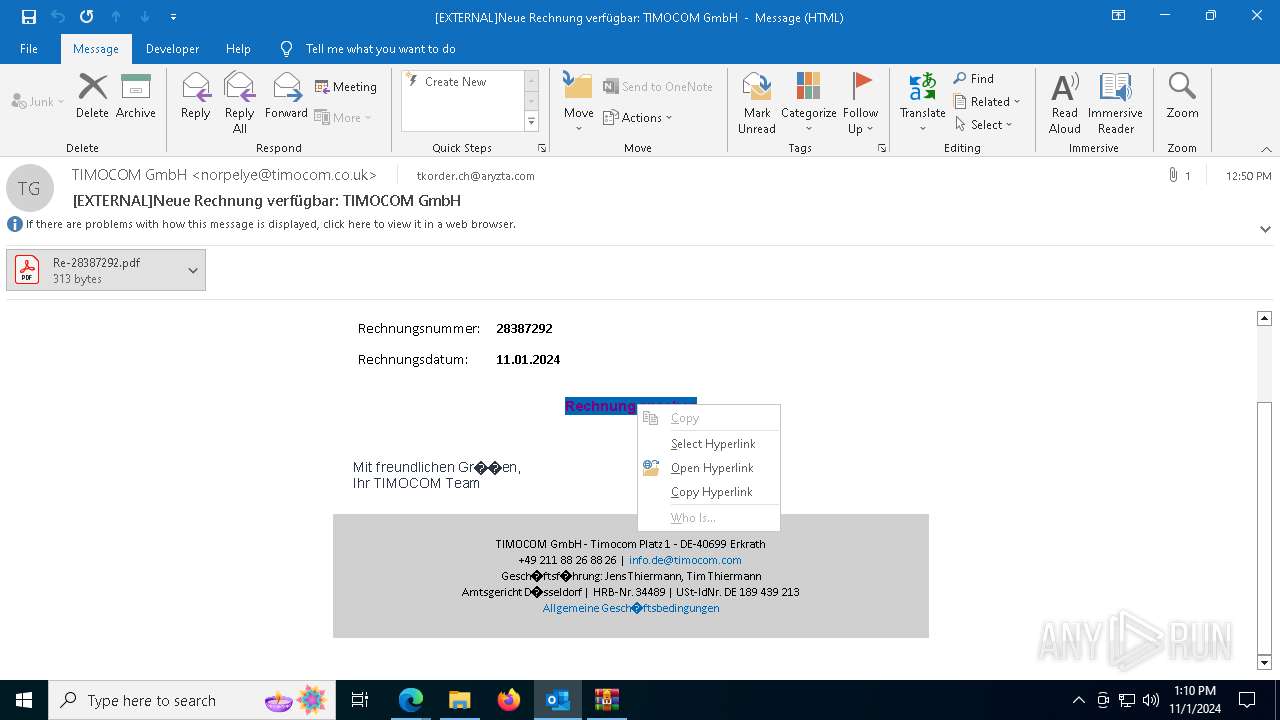Open the Categorize color menu
Screen dimensions: 1280x720
pyautogui.click(x=809, y=102)
